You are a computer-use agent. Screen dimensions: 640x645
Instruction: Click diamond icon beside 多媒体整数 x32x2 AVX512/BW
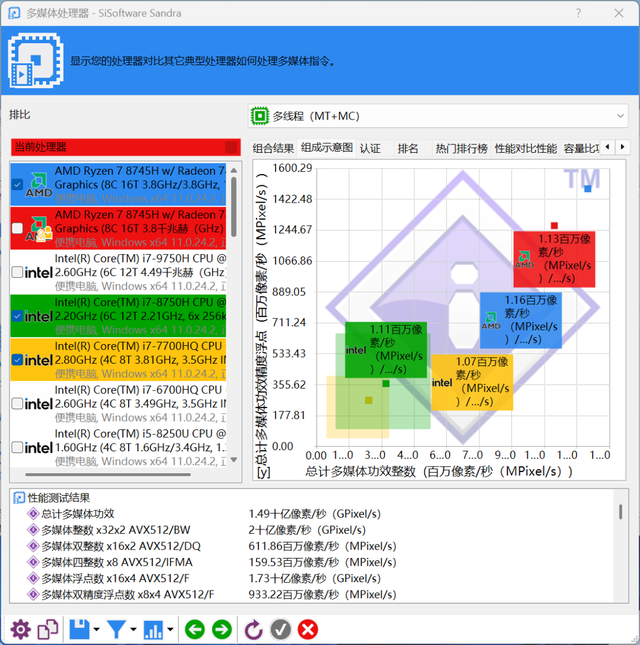click(33, 530)
